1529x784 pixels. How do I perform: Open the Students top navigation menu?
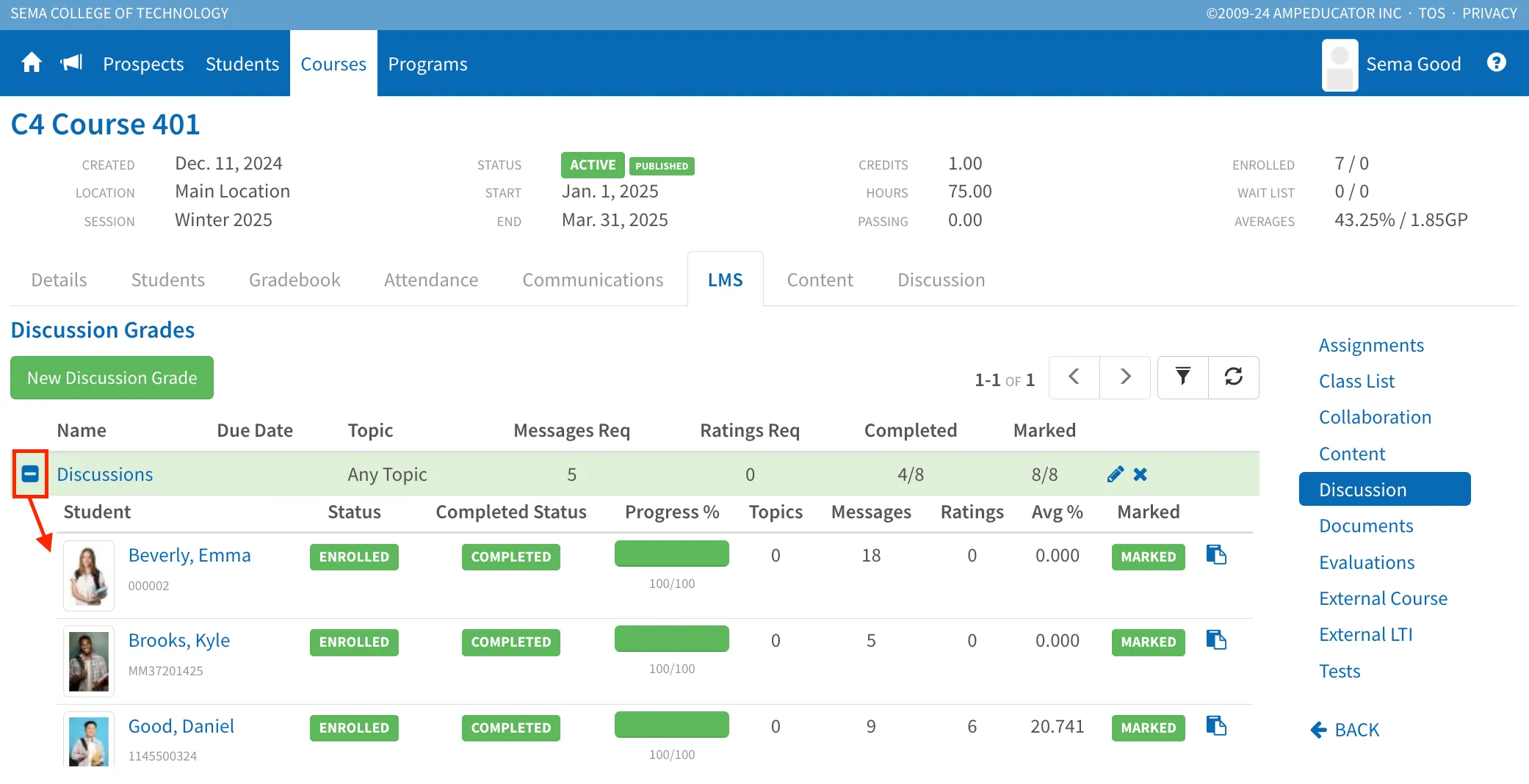point(242,64)
